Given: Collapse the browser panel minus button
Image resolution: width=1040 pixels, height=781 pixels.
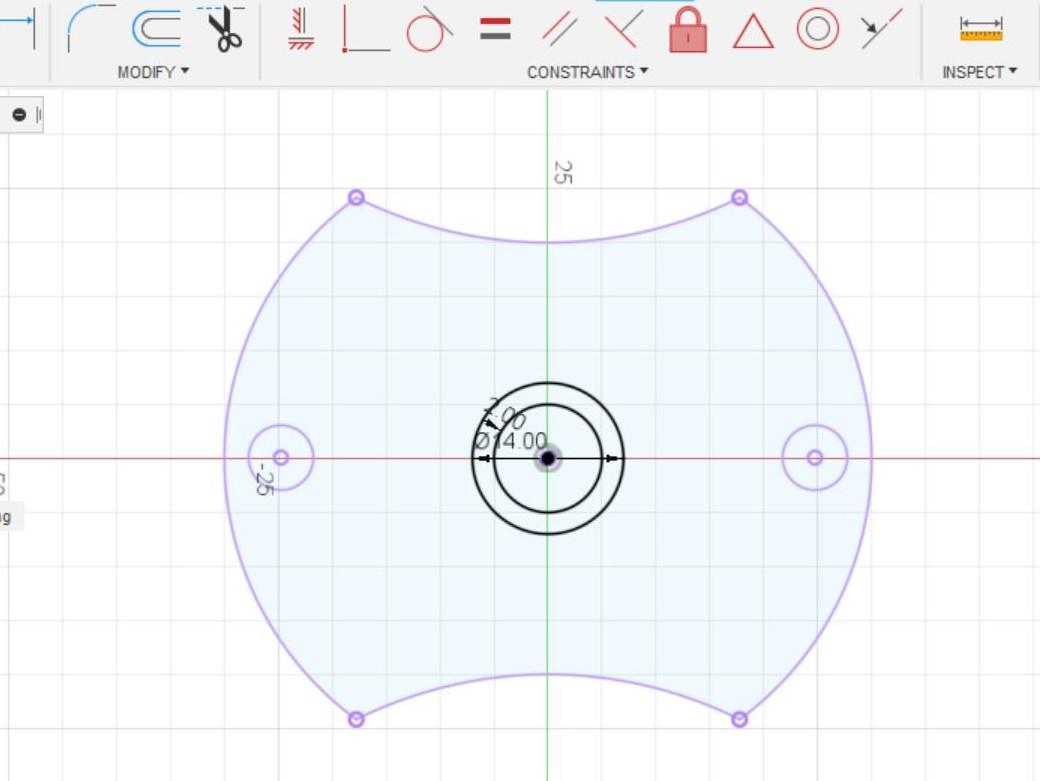Looking at the screenshot, I should coord(19,115).
